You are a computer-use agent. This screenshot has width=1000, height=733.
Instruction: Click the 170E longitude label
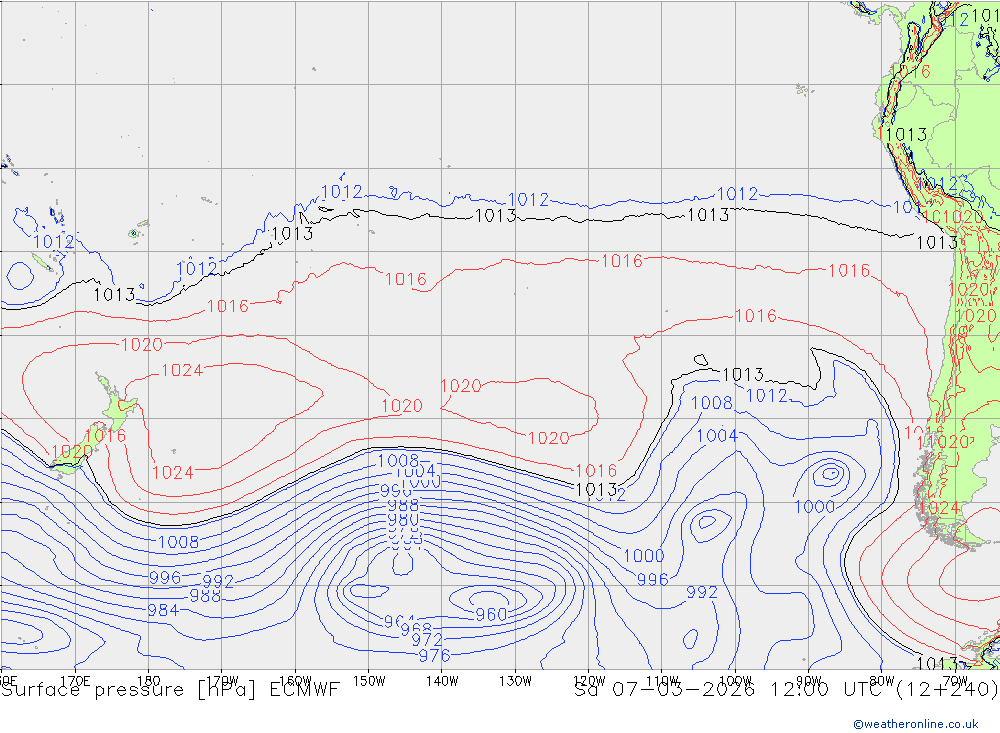pyautogui.click(x=75, y=681)
